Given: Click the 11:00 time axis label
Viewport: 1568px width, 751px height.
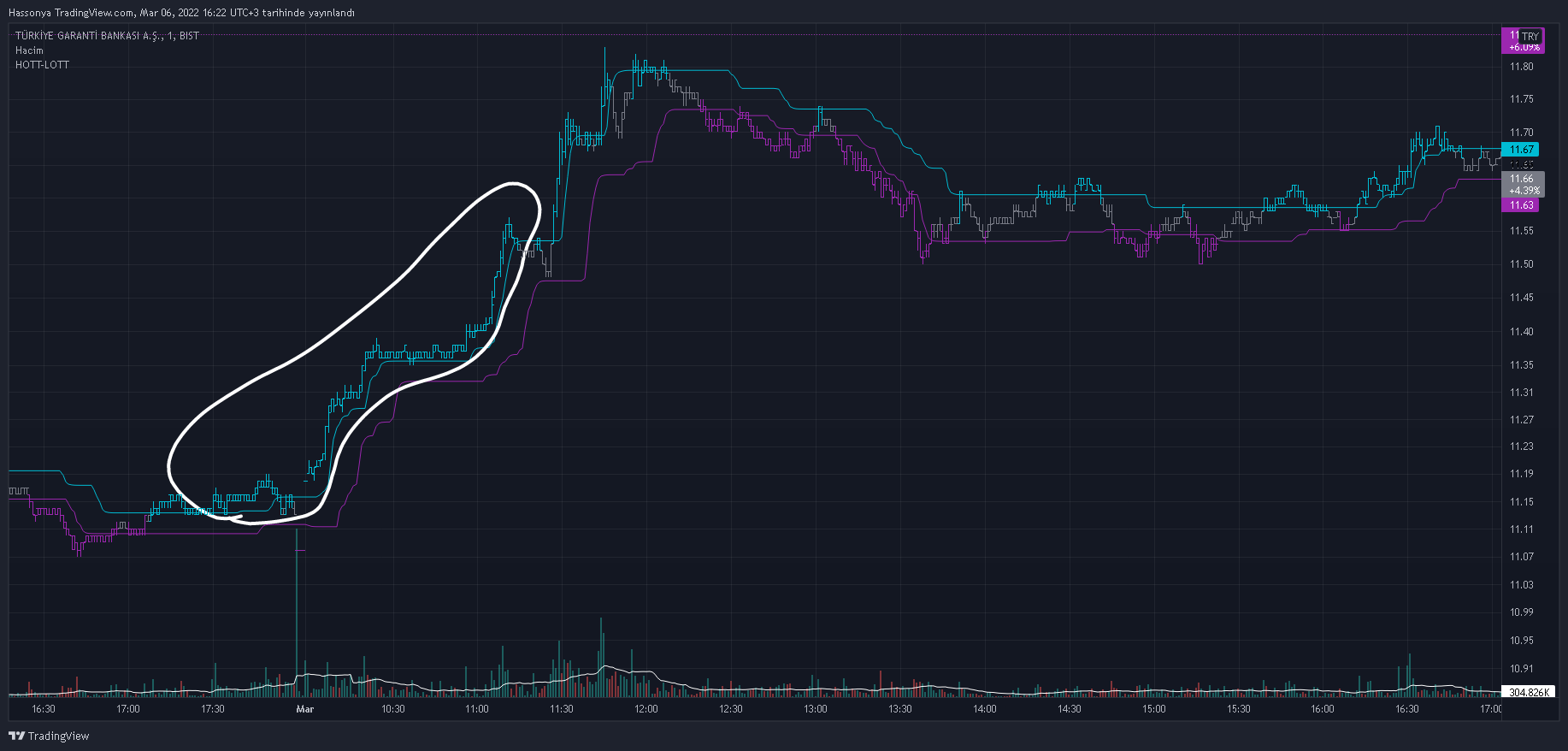Looking at the screenshot, I should 477,709.
